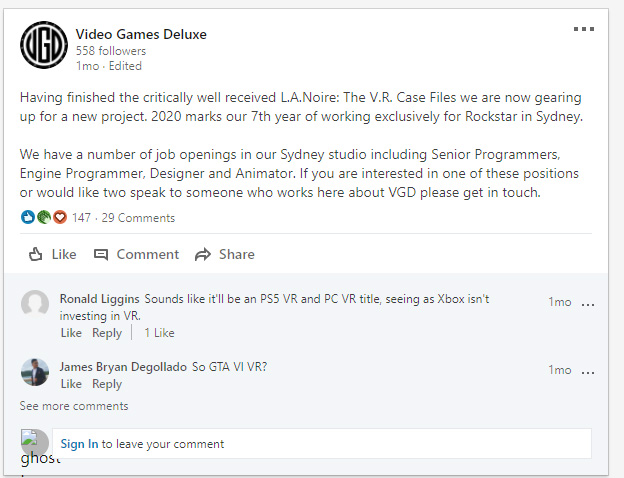Click the blue thumbs-up reaction icon
The image size is (624, 478).
(x=28, y=217)
